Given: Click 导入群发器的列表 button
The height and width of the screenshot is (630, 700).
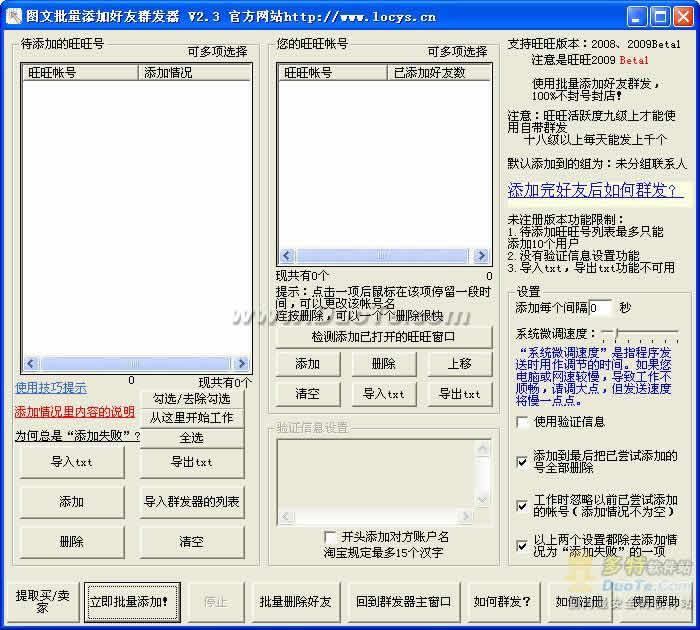Looking at the screenshot, I should [192, 502].
